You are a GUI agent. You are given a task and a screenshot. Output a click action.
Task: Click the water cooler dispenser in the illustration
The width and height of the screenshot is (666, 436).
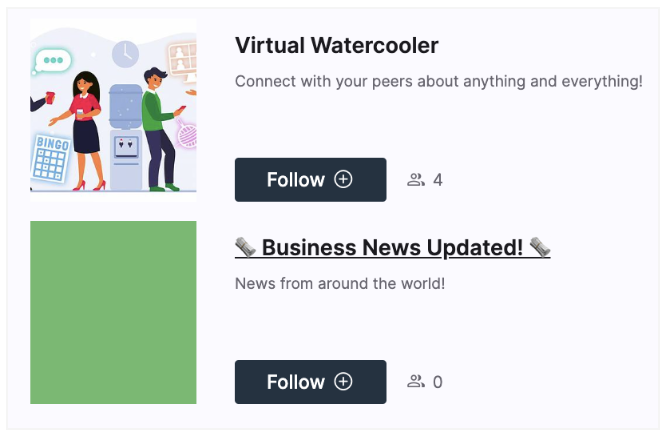[x=126, y=137]
